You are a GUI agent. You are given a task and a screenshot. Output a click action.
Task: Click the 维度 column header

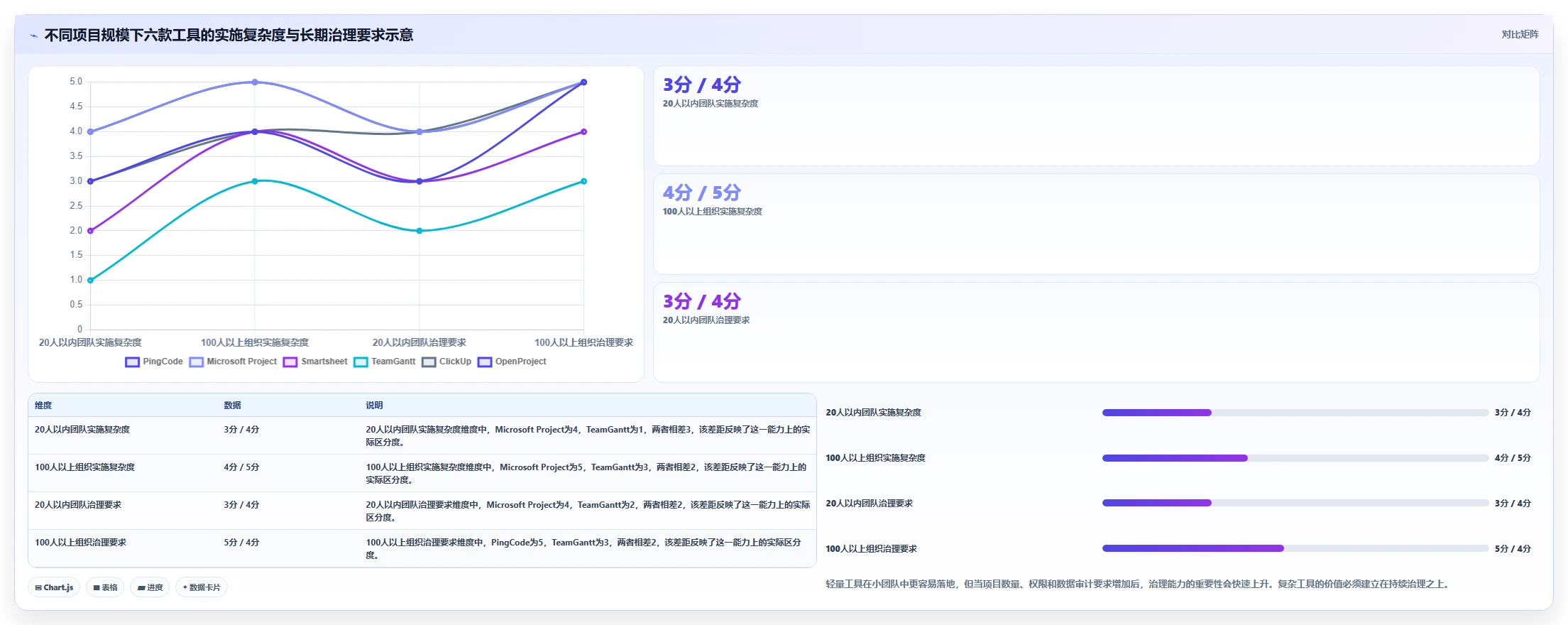[x=43, y=406]
